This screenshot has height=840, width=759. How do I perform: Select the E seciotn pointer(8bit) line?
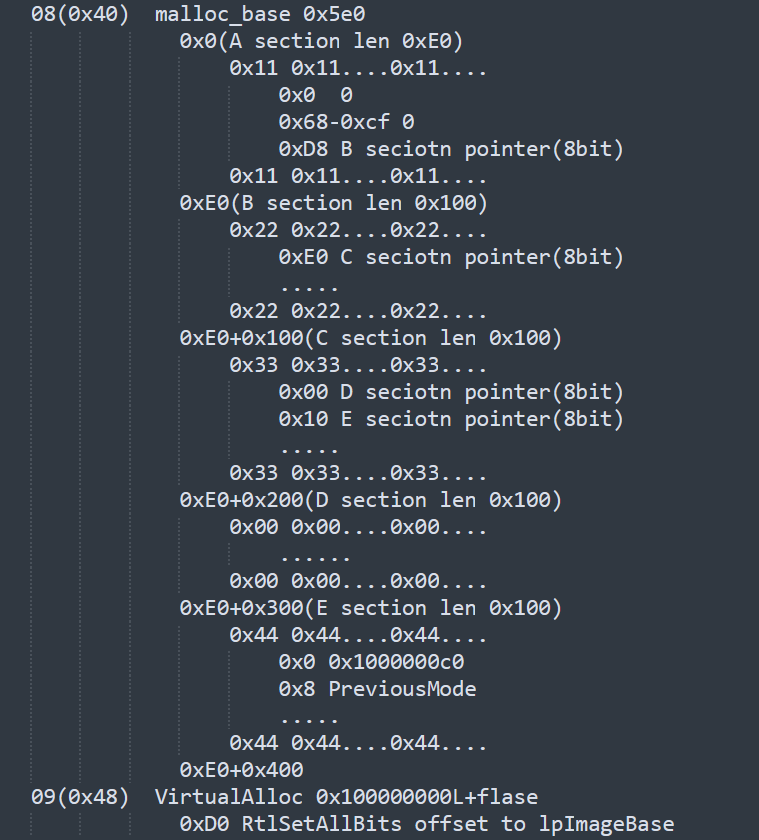click(451, 418)
